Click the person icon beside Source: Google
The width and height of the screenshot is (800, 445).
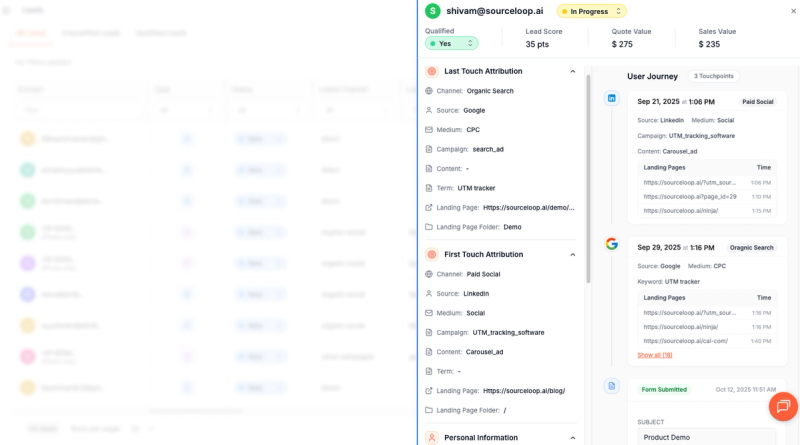coord(429,110)
